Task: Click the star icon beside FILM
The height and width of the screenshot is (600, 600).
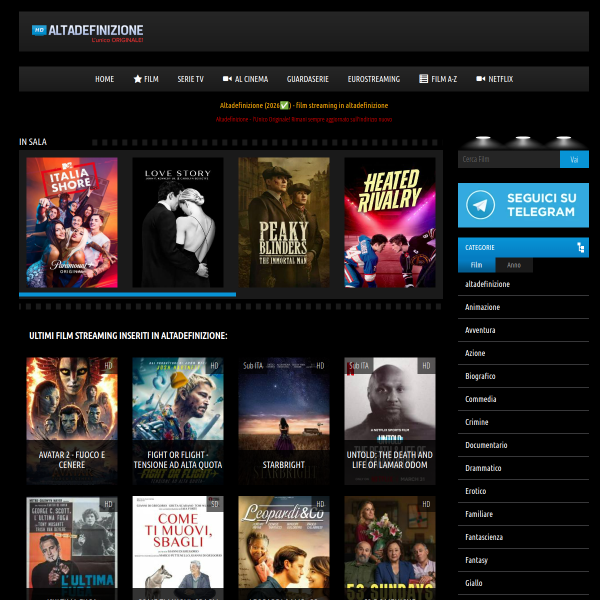Action: 138,79
